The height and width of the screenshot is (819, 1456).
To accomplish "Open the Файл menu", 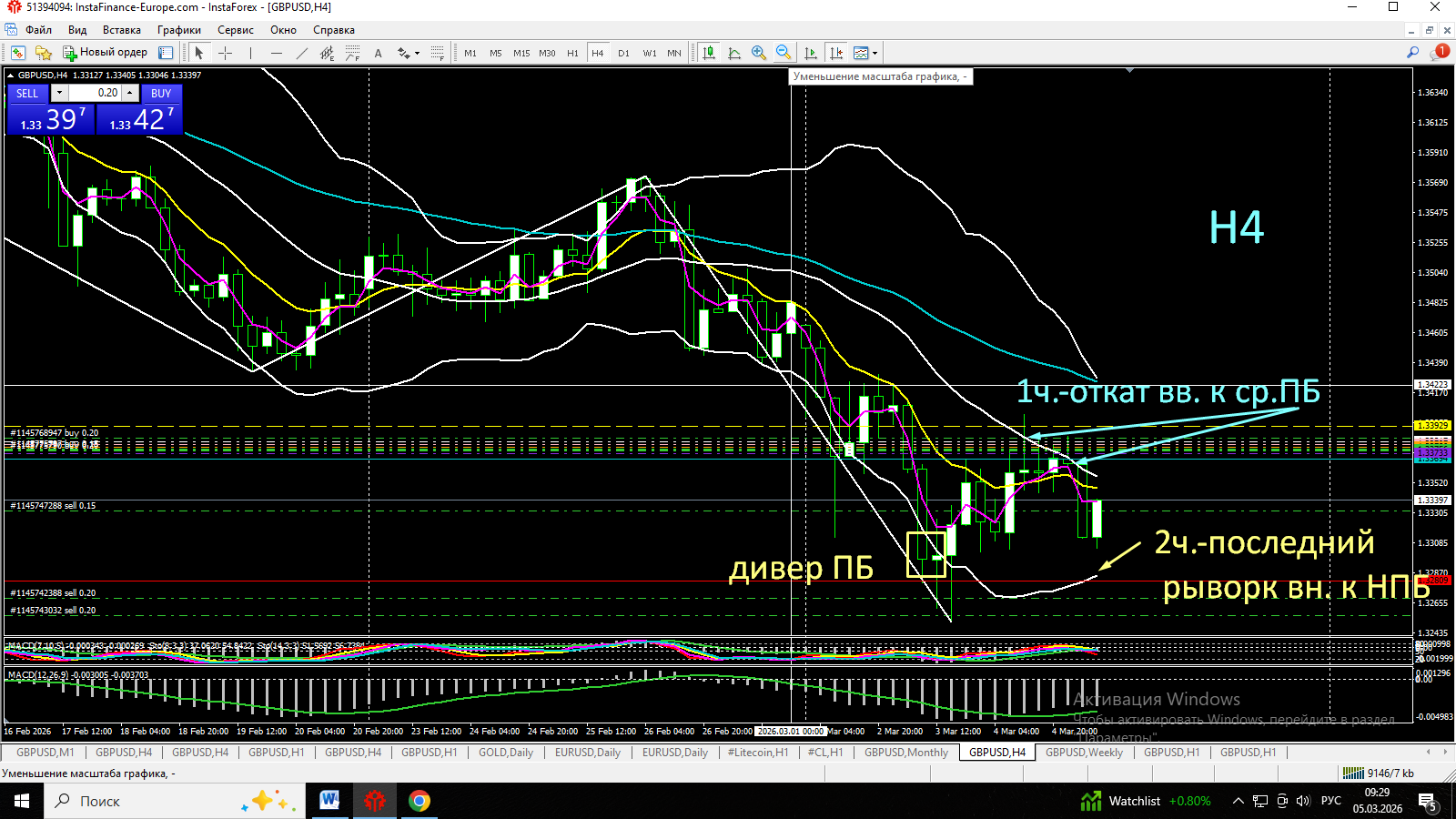I will click(x=38, y=30).
